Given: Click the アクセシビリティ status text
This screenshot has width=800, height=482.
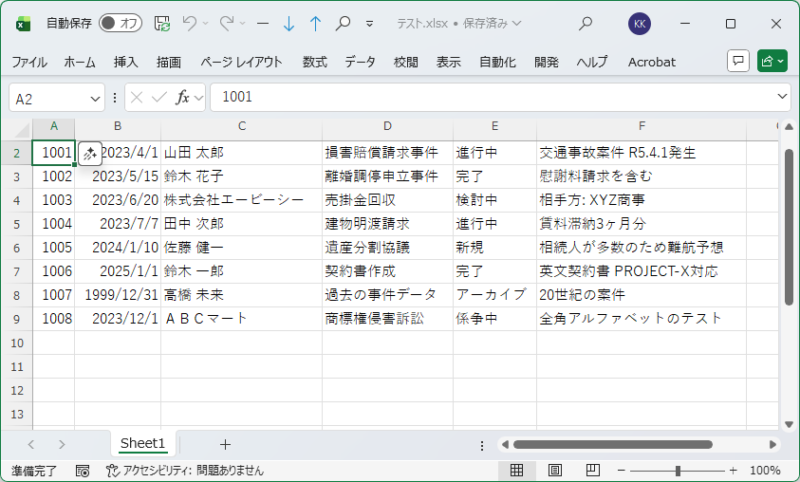Looking at the screenshot, I should (185, 470).
